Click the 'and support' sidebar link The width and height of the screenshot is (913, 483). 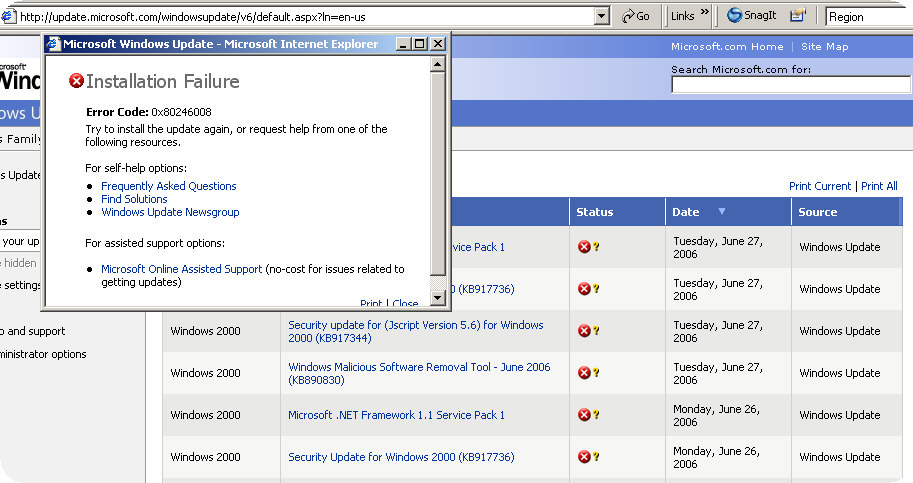tap(33, 331)
